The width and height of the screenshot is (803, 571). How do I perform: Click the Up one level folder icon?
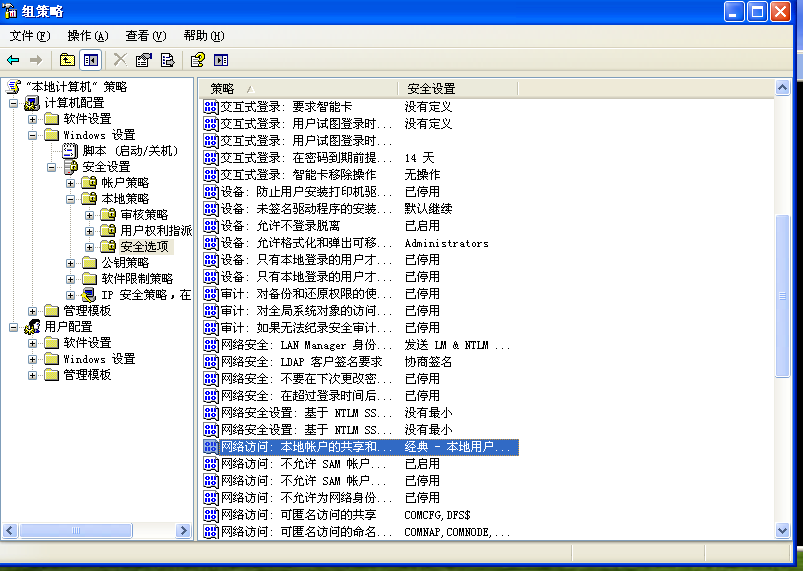[67, 60]
